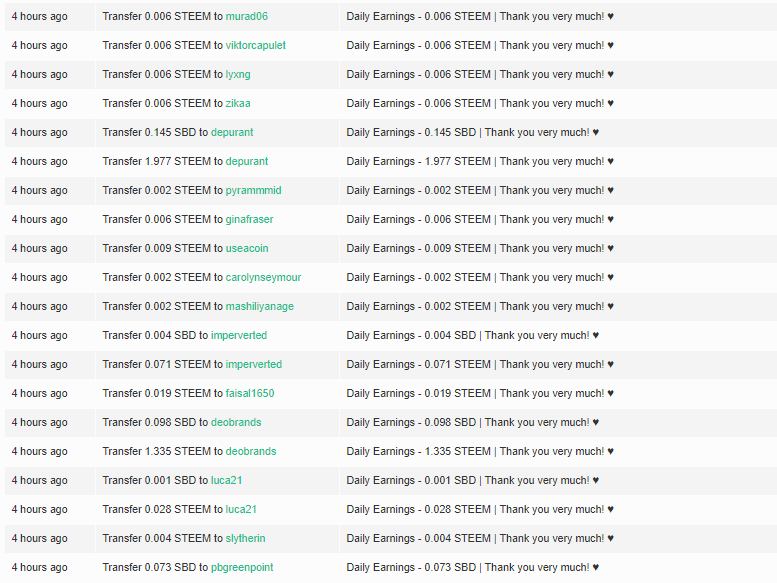Click 'Transfer 0.019 STEEM to' text in faisal1650 row

tap(163, 393)
